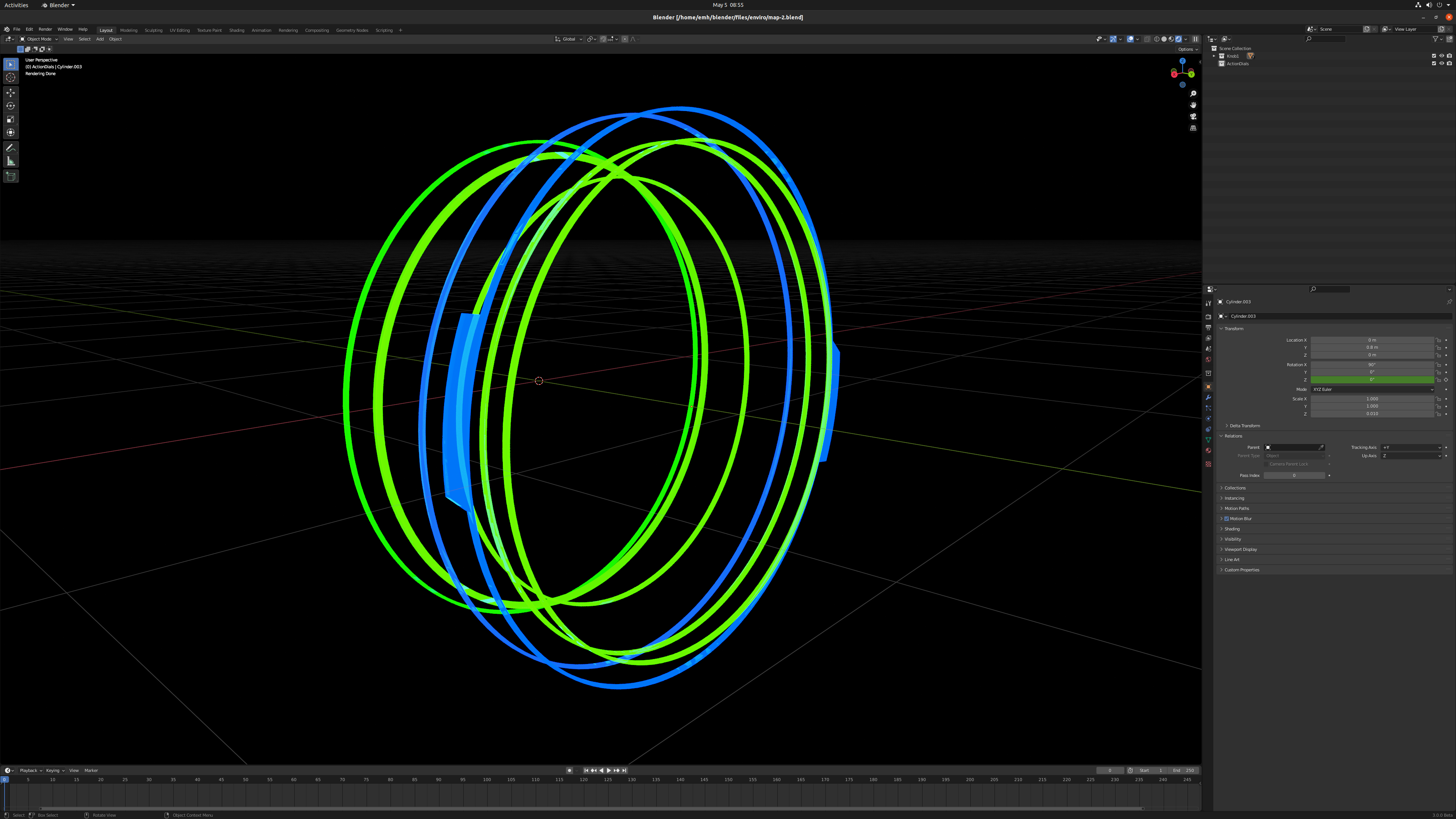Open the Options dropdown in viewport
The width and height of the screenshot is (1456, 819).
pyautogui.click(x=1188, y=49)
